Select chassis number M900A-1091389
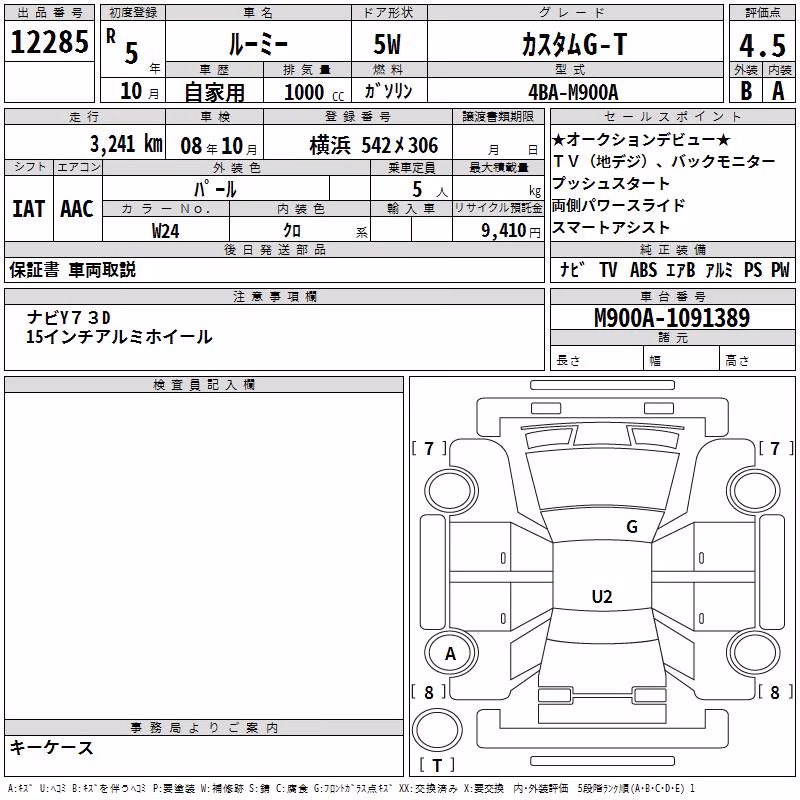This screenshot has width=800, height=800. coord(672,318)
